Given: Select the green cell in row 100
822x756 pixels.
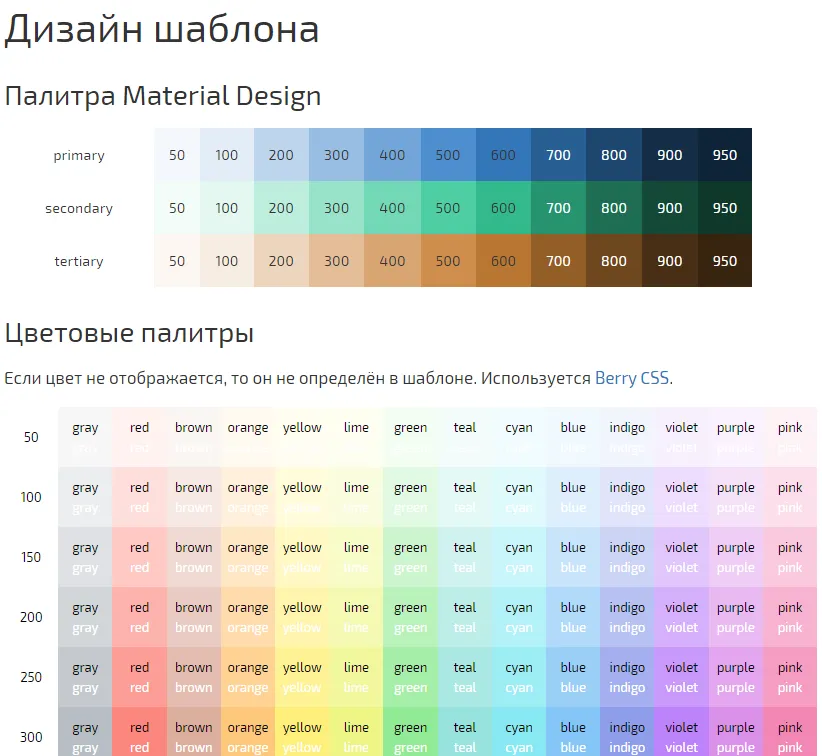Looking at the screenshot, I should point(410,497).
